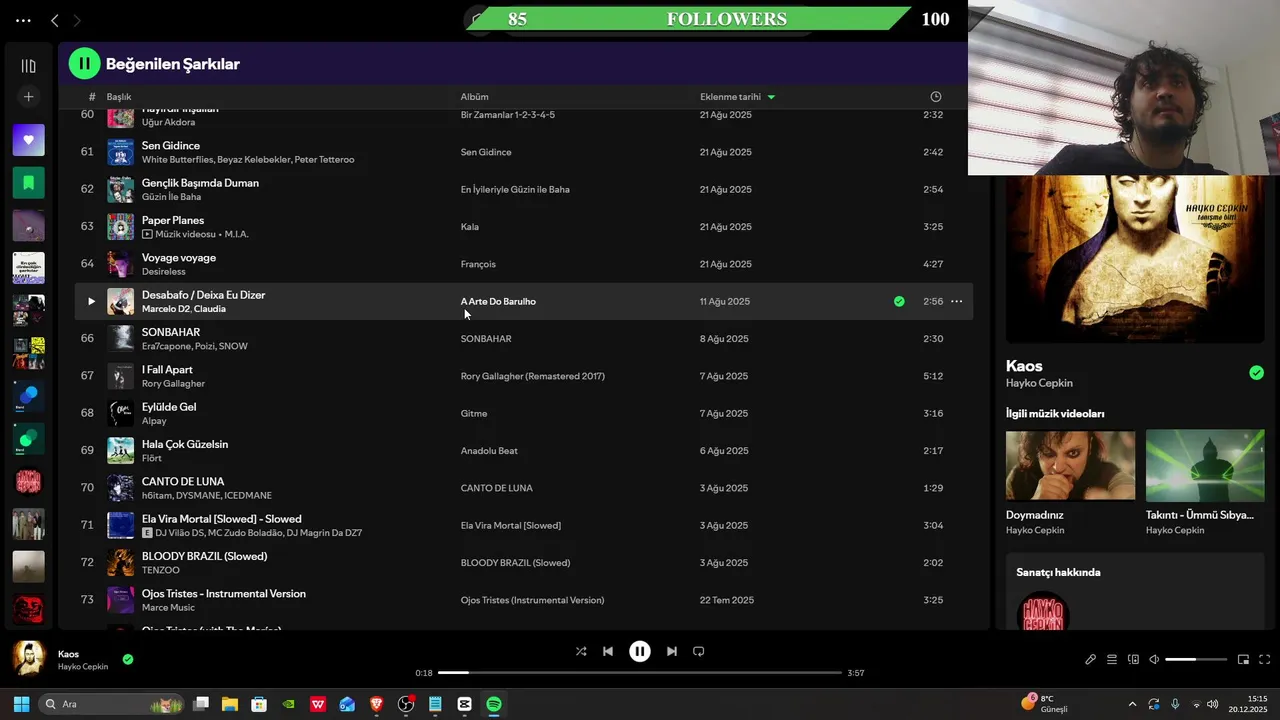Select the CANTO DE LUNA track title

click(183, 481)
